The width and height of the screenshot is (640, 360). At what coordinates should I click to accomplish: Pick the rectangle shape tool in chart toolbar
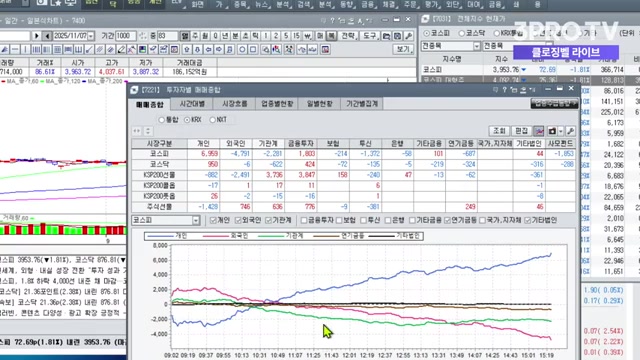(x=253, y=50)
